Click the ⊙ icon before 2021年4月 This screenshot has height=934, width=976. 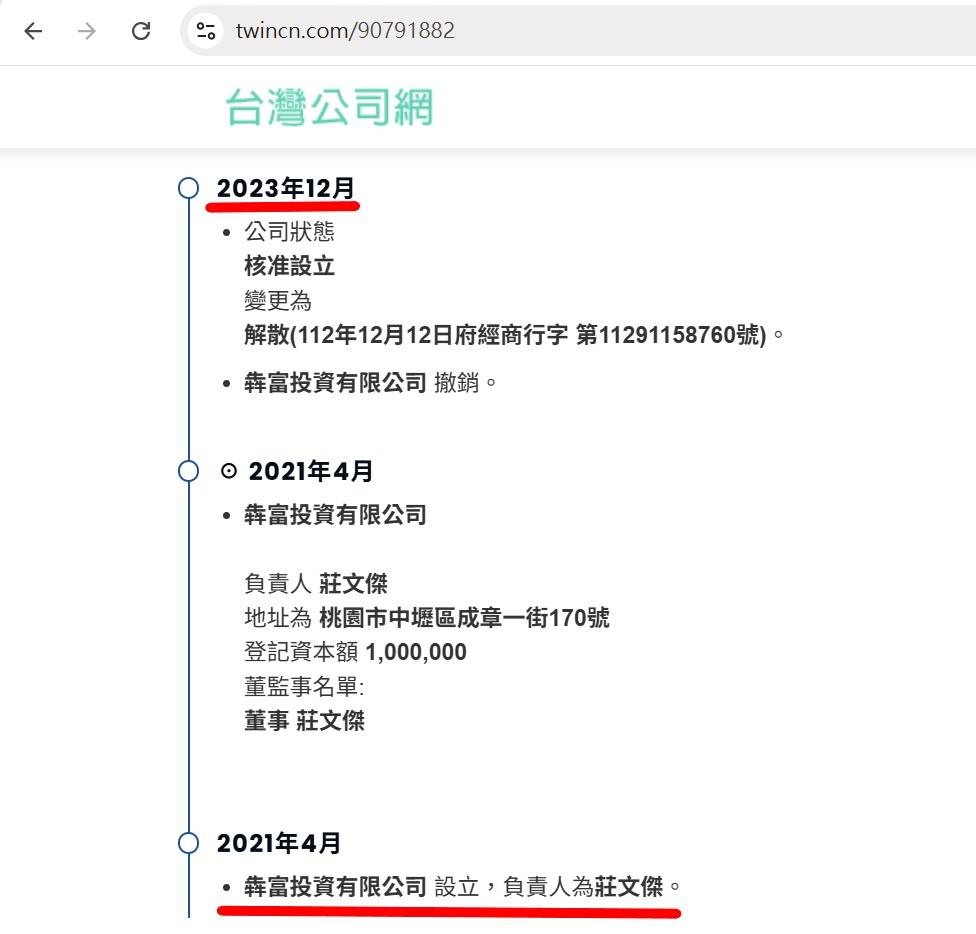pyautogui.click(x=228, y=471)
